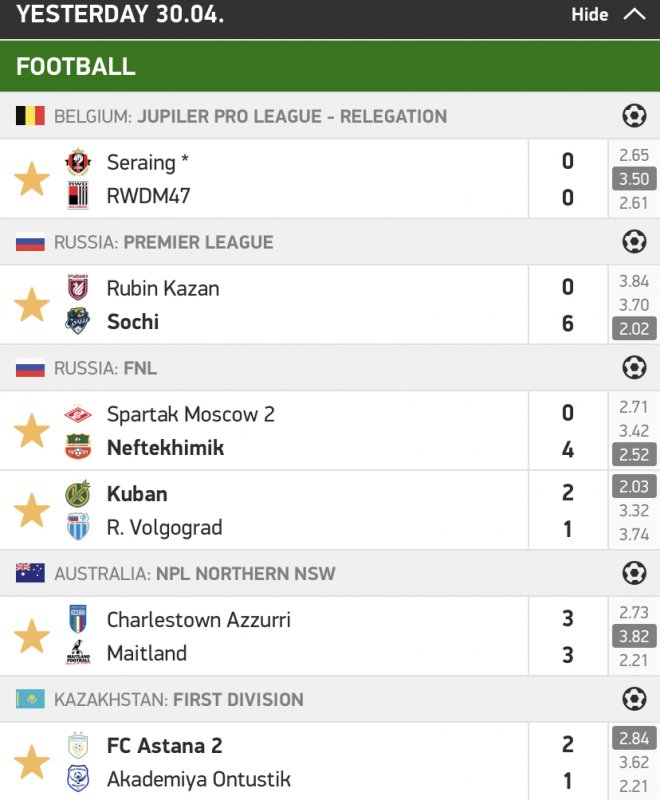Viewport: 660px width, 800px height.
Task: Click football icon in Russia FNL row
Action: click(x=634, y=368)
